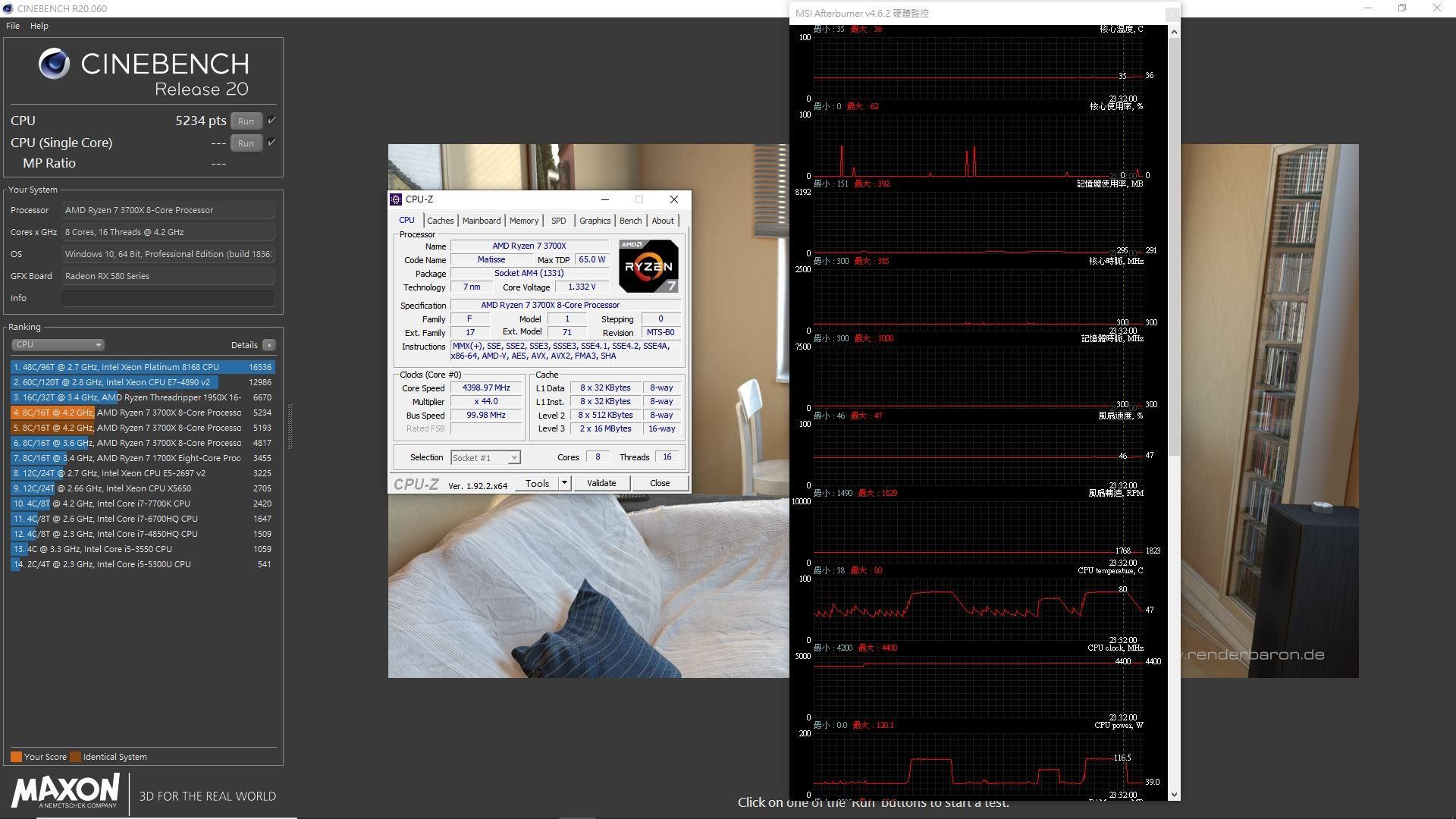
Task: Click the CPU-Z logo above the version number
Action: point(416,483)
